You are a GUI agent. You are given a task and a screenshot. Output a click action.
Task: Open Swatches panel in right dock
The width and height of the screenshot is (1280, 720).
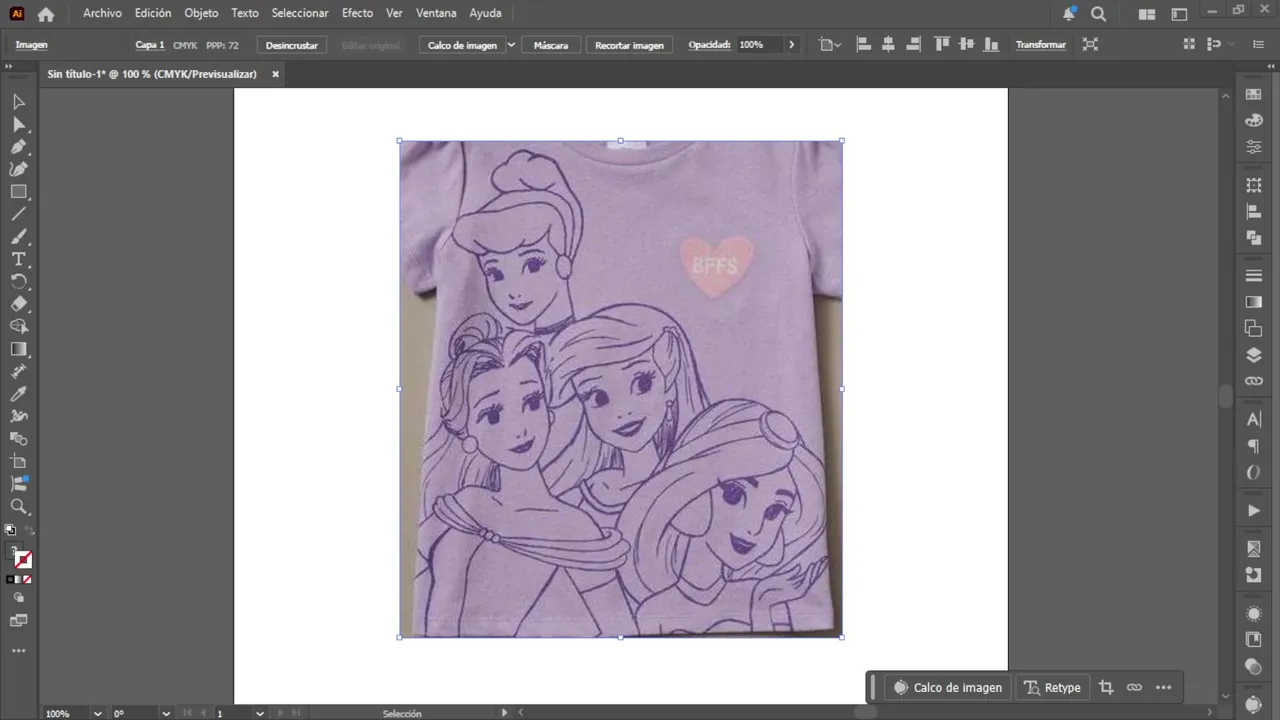[x=1253, y=94]
